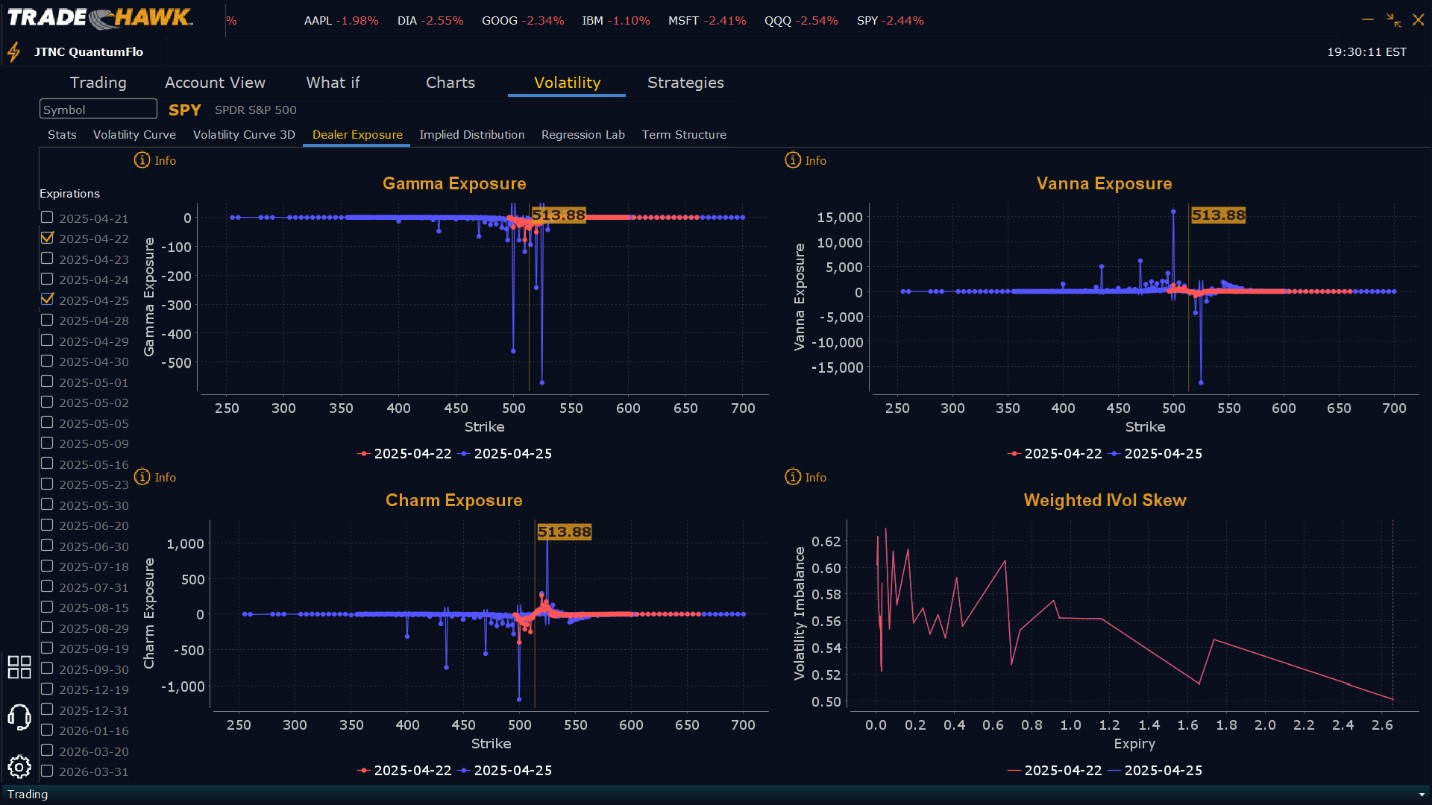Open the Info icon above Weighted IVol Skew
This screenshot has height=805, width=1432.
793,477
